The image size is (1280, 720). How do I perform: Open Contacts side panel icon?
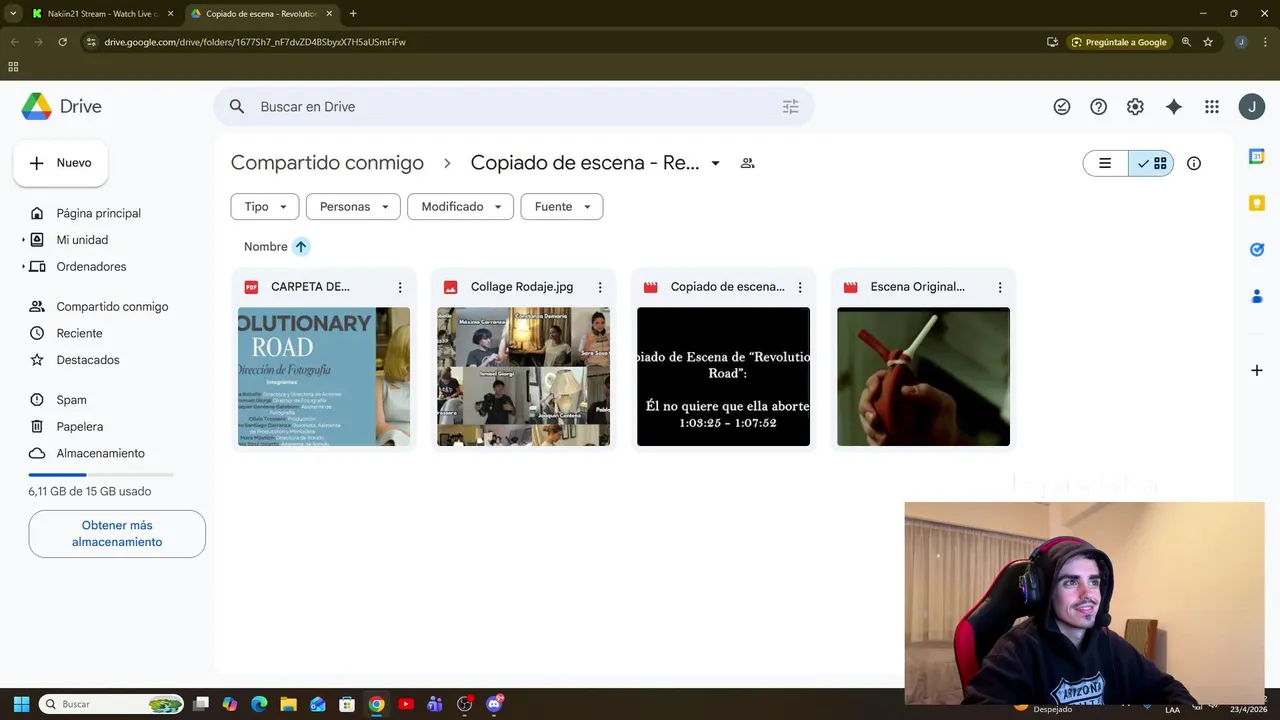click(x=1257, y=296)
